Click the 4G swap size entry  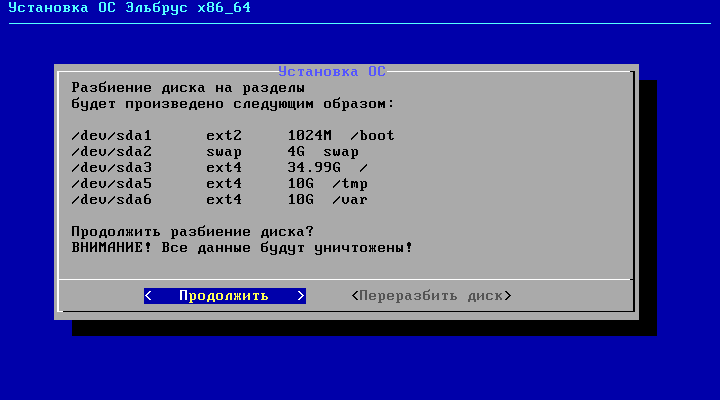click(x=323, y=152)
